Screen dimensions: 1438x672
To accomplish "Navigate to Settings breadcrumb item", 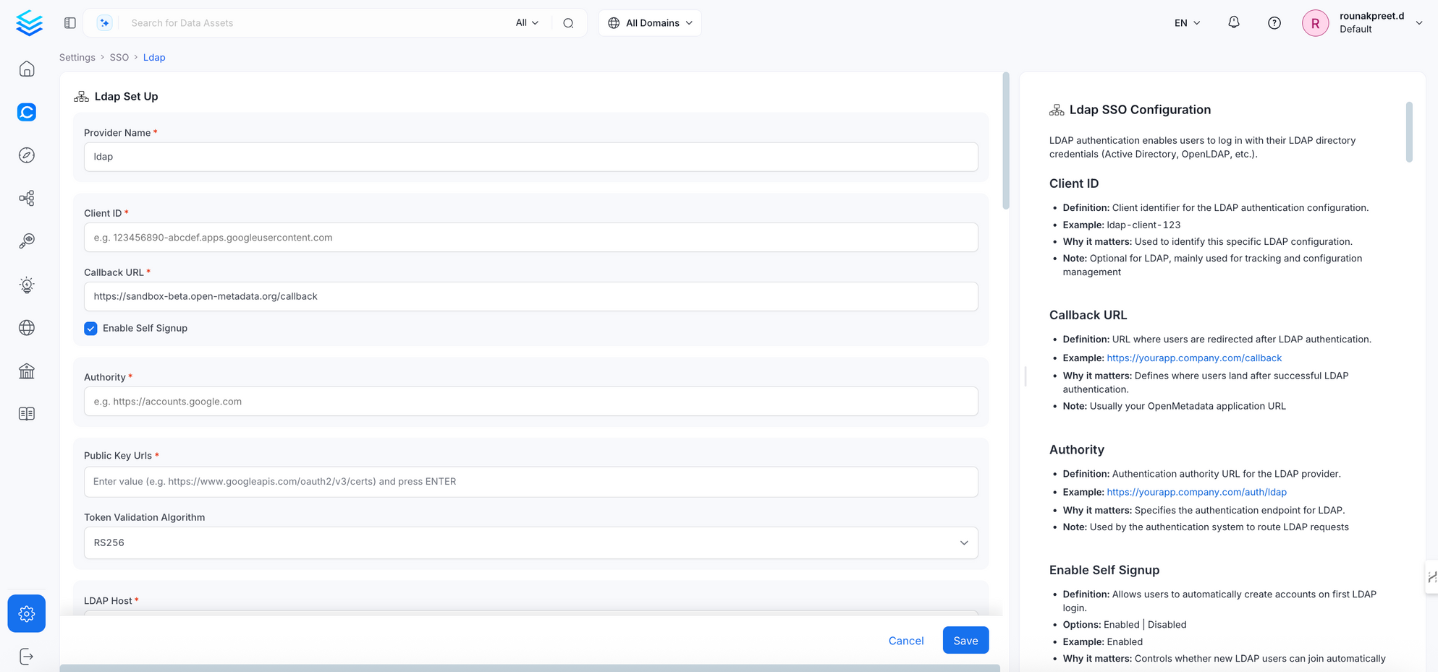I will pos(77,58).
